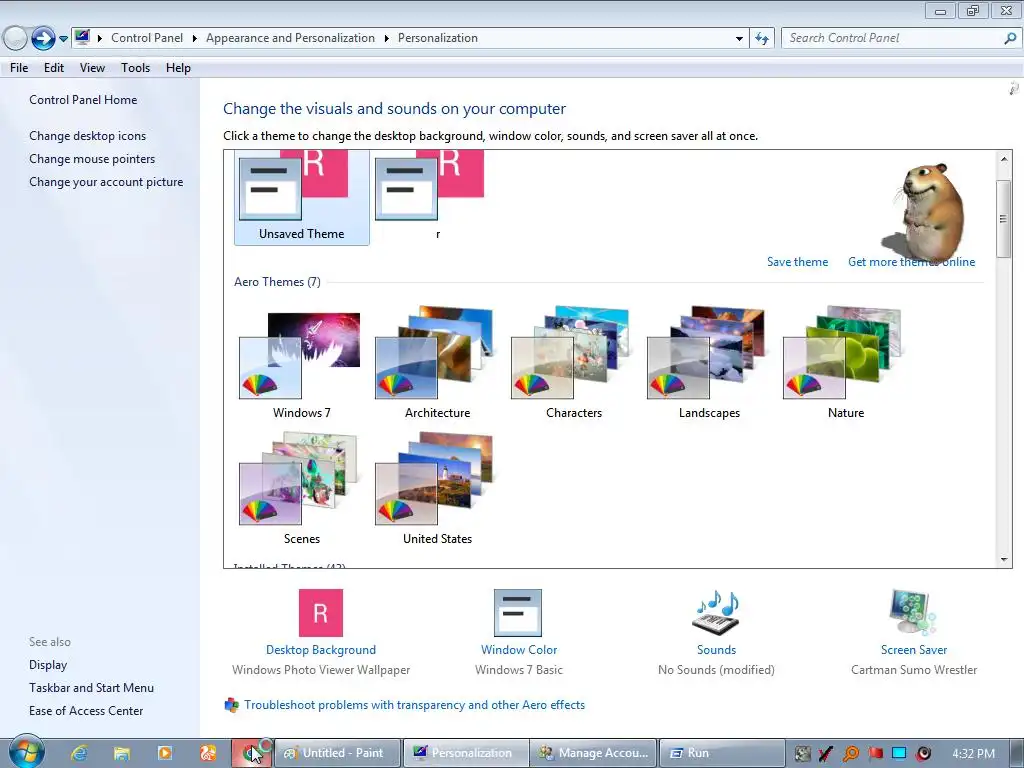Click the theme list scrollbar thumb
Screen dimensions: 1024x768
(x=1003, y=218)
